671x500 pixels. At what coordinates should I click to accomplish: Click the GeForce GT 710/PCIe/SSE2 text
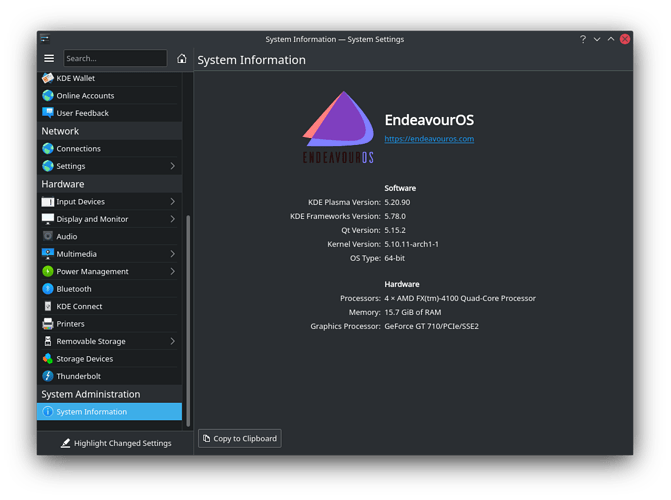click(x=431, y=327)
